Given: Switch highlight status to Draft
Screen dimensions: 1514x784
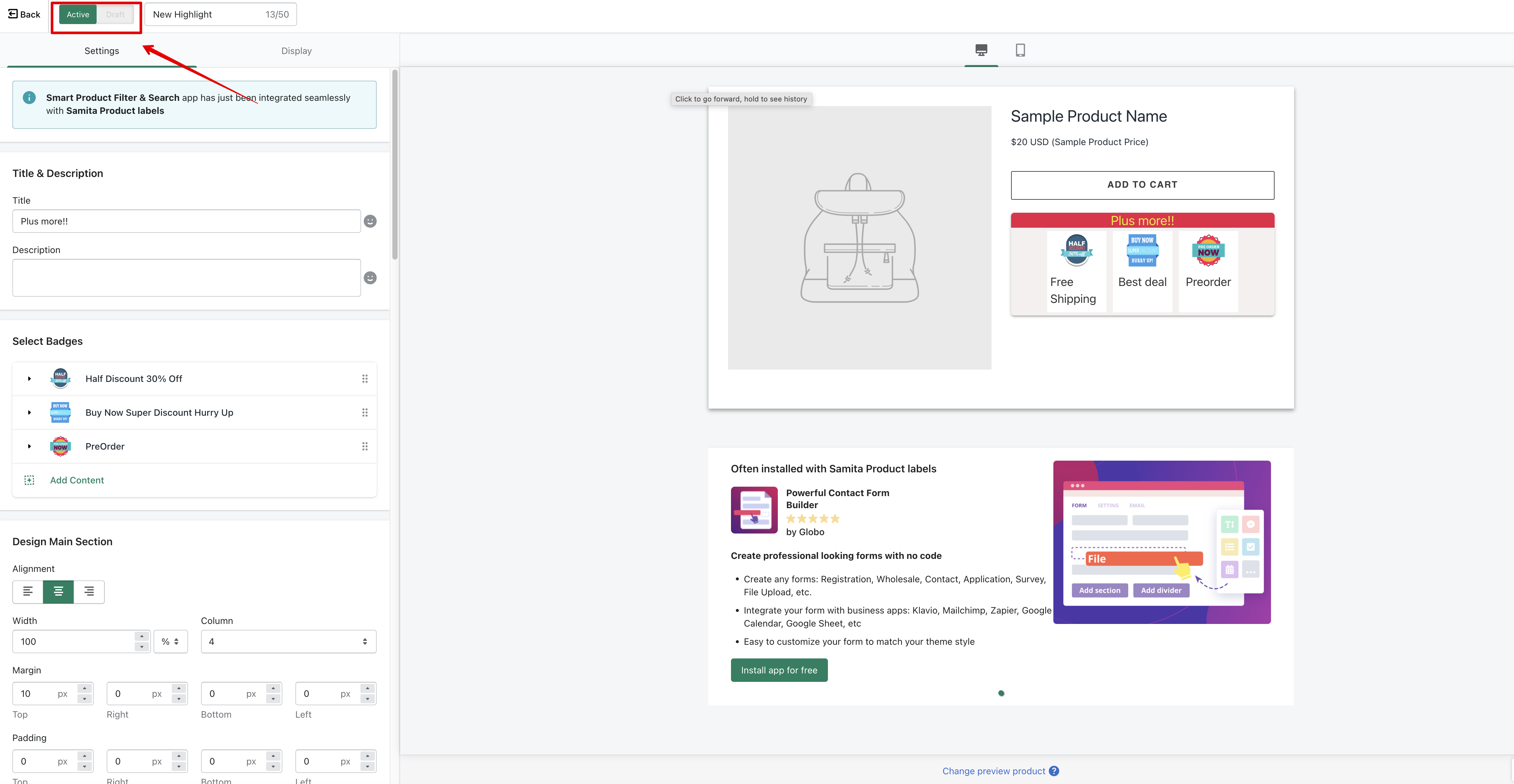Looking at the screenshot, I should coord(115,14).
